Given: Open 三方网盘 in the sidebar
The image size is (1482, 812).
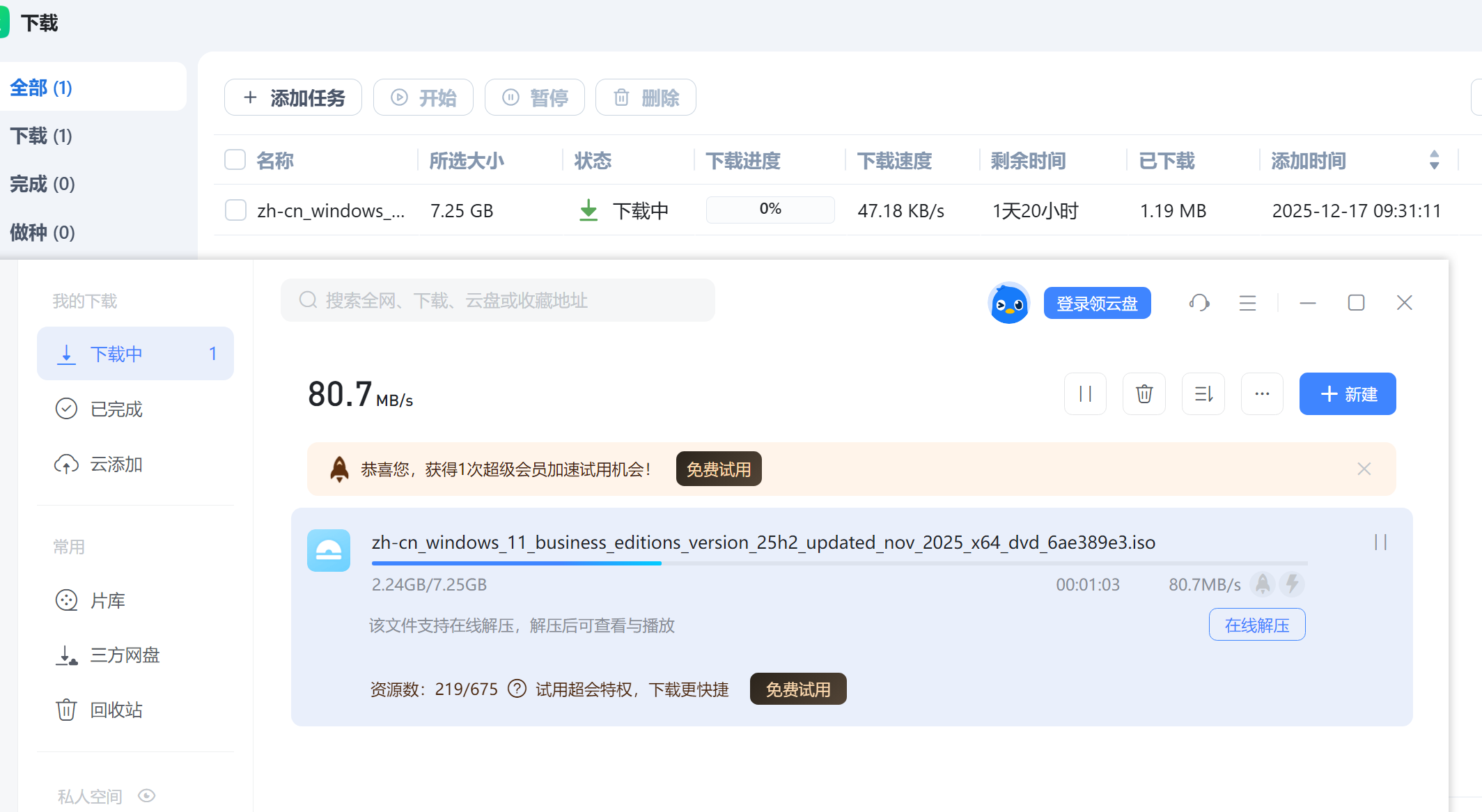Looking at the screenshot, I should (x=126, y=655).
